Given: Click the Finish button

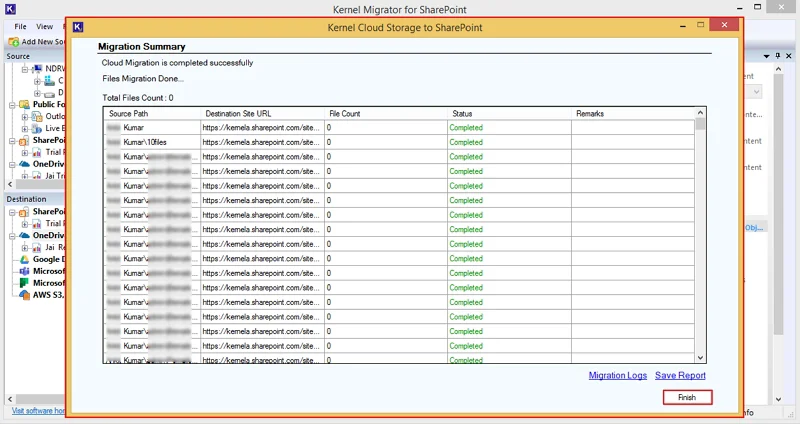Looking at the screenshot, I should click(x=687, y=397).
